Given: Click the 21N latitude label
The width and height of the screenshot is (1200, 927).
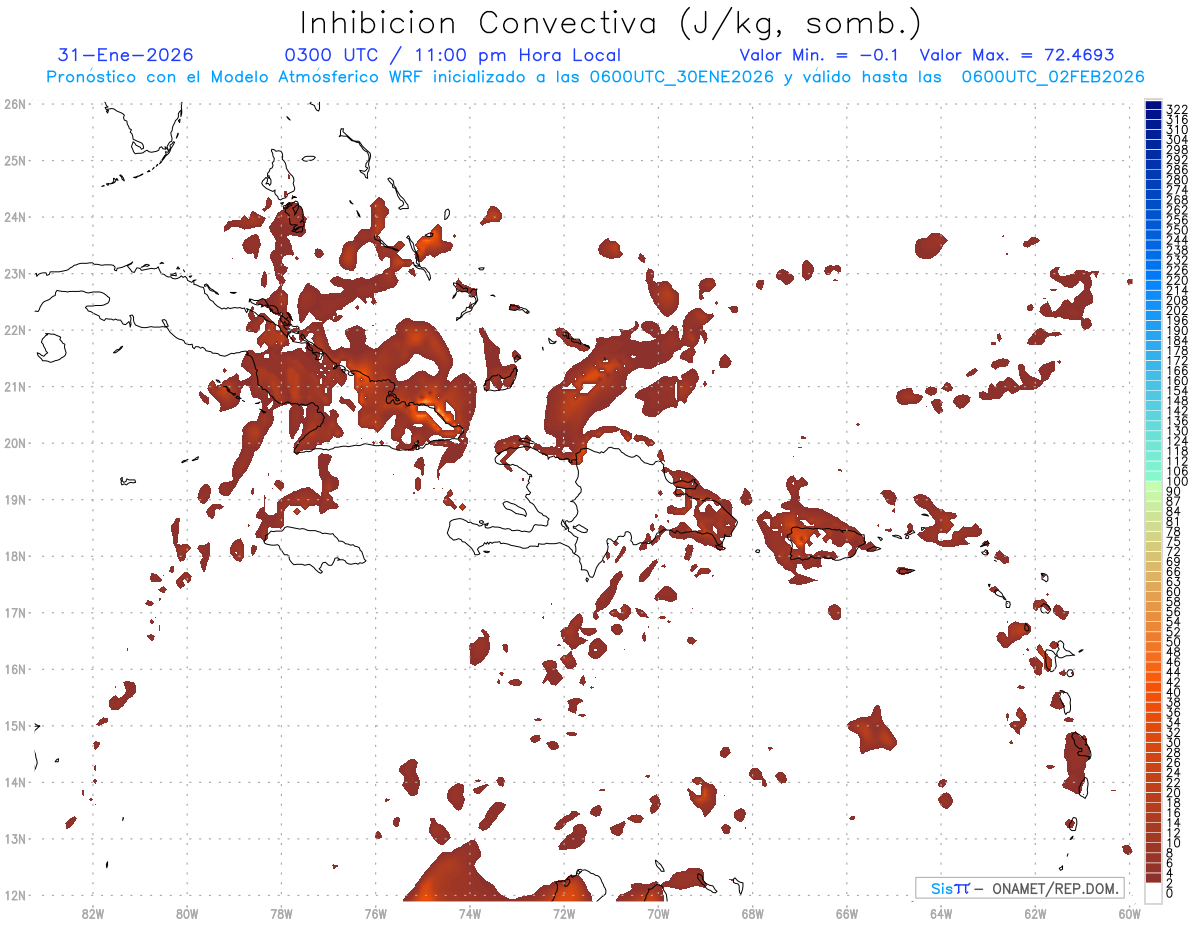Looking at the screenshot, I should (15, 386).
